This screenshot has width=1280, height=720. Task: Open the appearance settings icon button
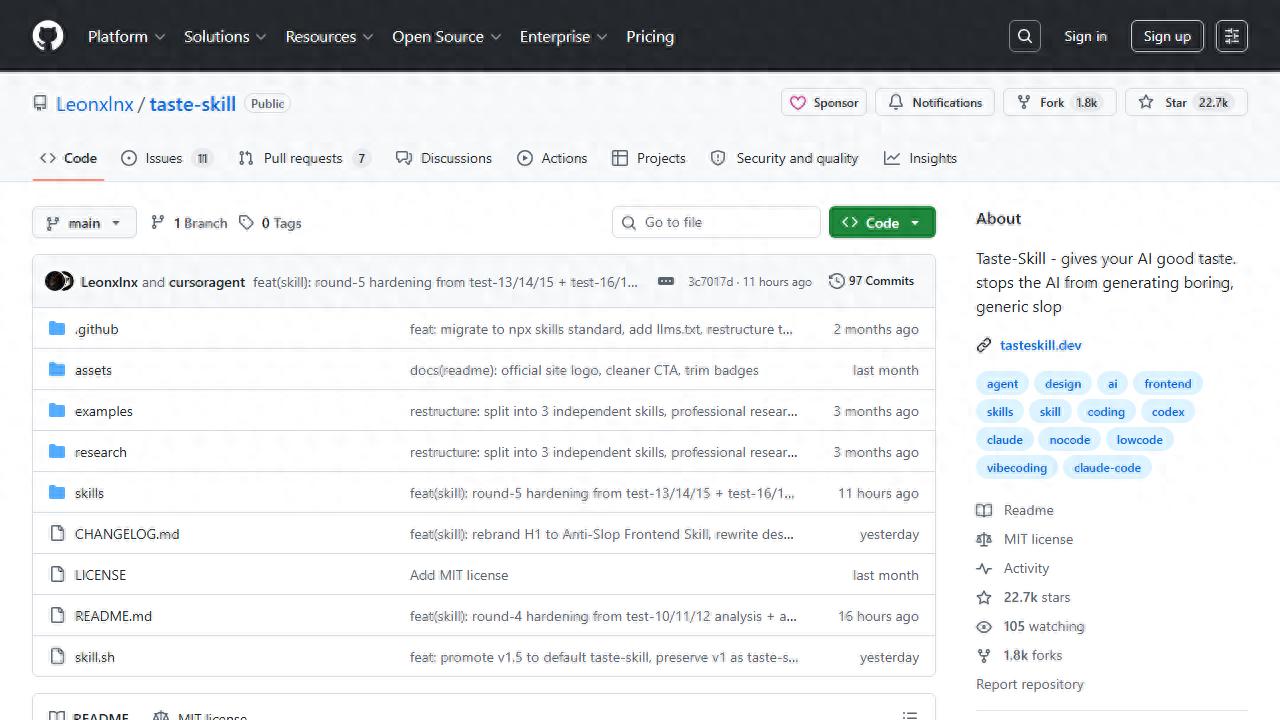tap(1232, 36)
